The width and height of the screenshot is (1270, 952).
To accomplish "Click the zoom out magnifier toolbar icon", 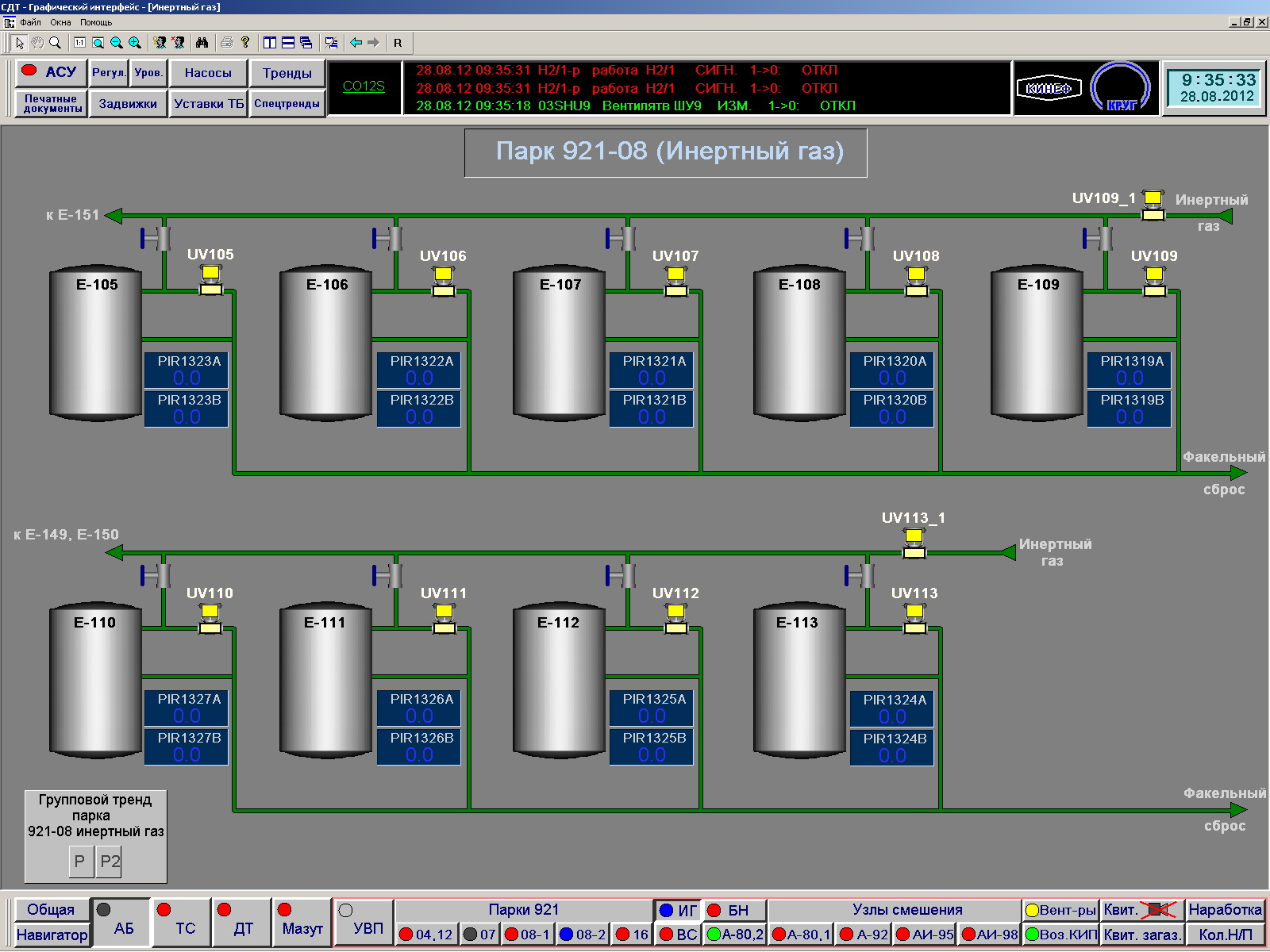I will tap(117, 43).
